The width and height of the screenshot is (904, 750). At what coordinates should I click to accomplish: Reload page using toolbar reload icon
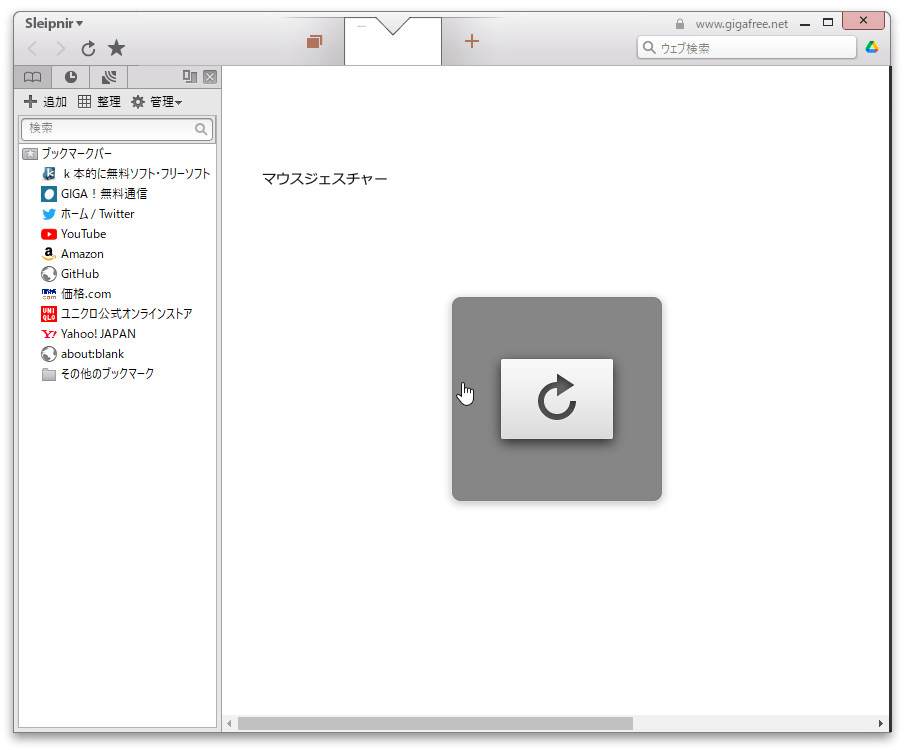click(88, 49)
